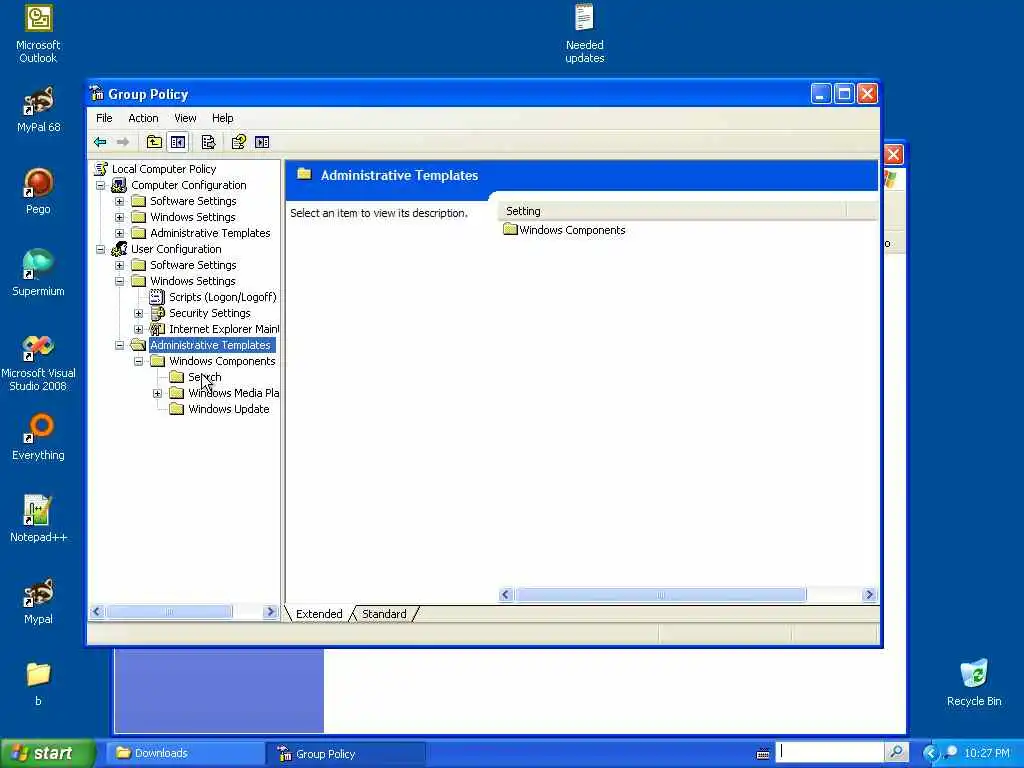Image resolution: width=1024 pixels, height=768 pixels.
Task: Open the Everything desktop shortcut
Action: click(38, 438)
